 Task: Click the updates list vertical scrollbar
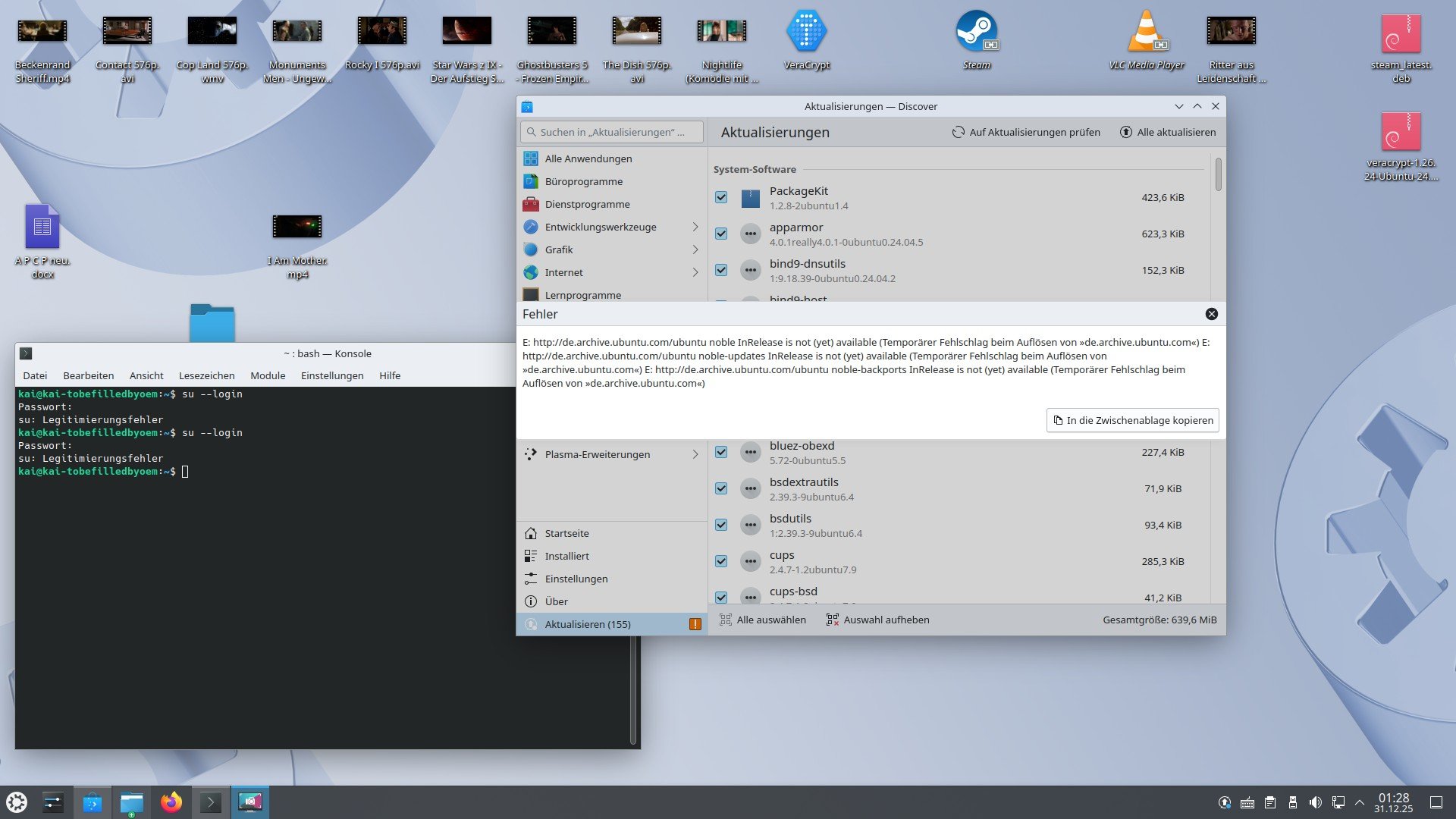[x=1218, y=175]
